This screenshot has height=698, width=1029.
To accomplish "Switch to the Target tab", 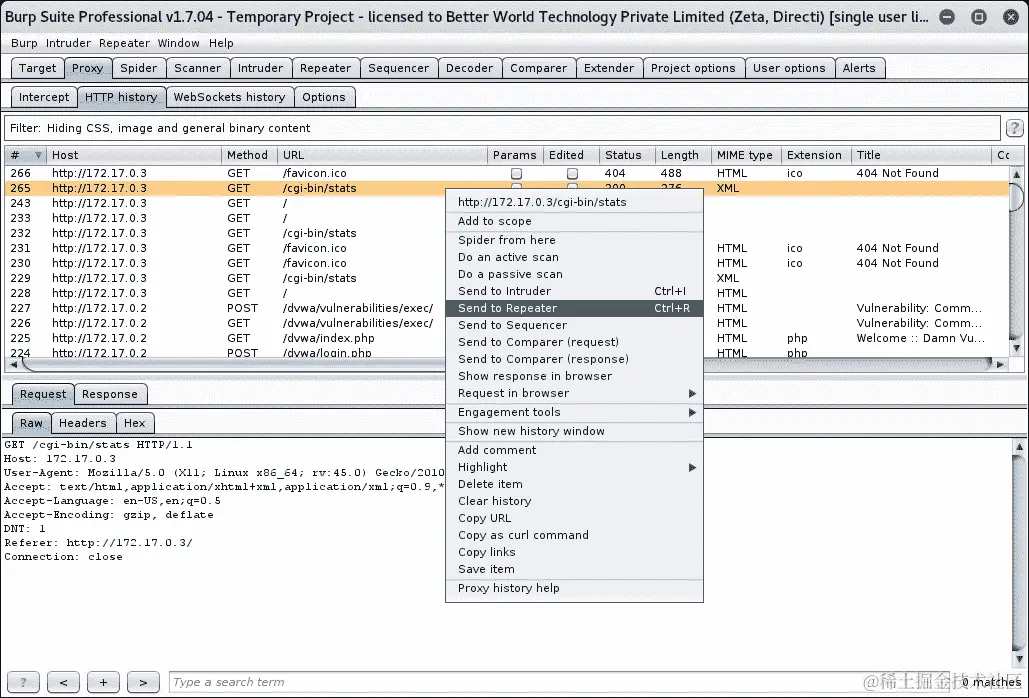I will click(x=37, y=68).
